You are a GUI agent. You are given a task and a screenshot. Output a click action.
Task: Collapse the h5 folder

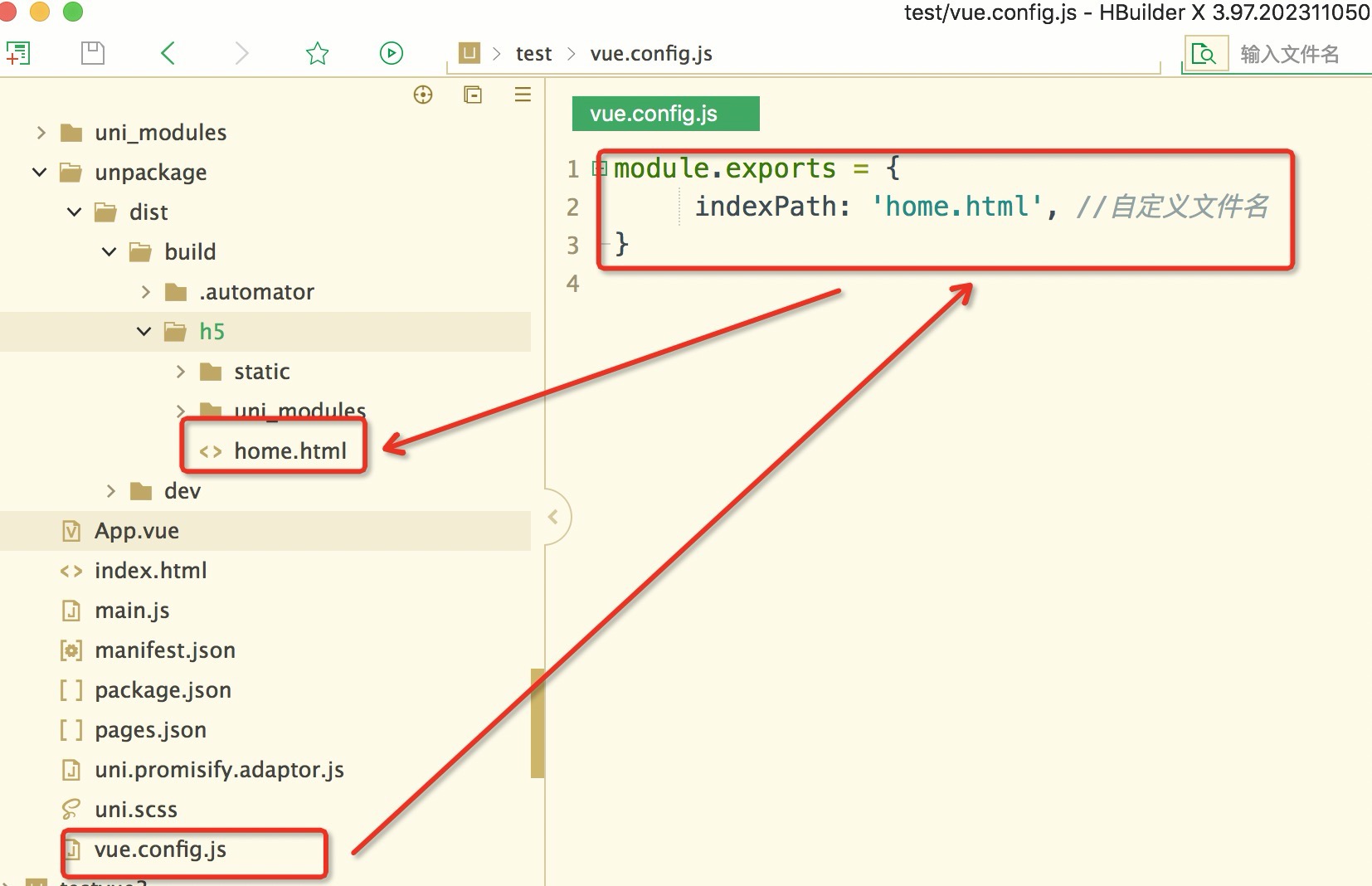click(x=144, y=332)
